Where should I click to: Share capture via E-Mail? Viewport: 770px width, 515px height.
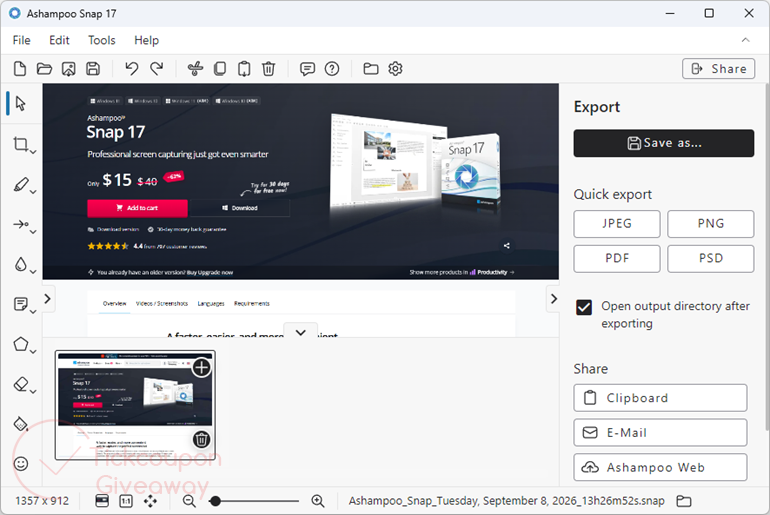pos(660,433)
